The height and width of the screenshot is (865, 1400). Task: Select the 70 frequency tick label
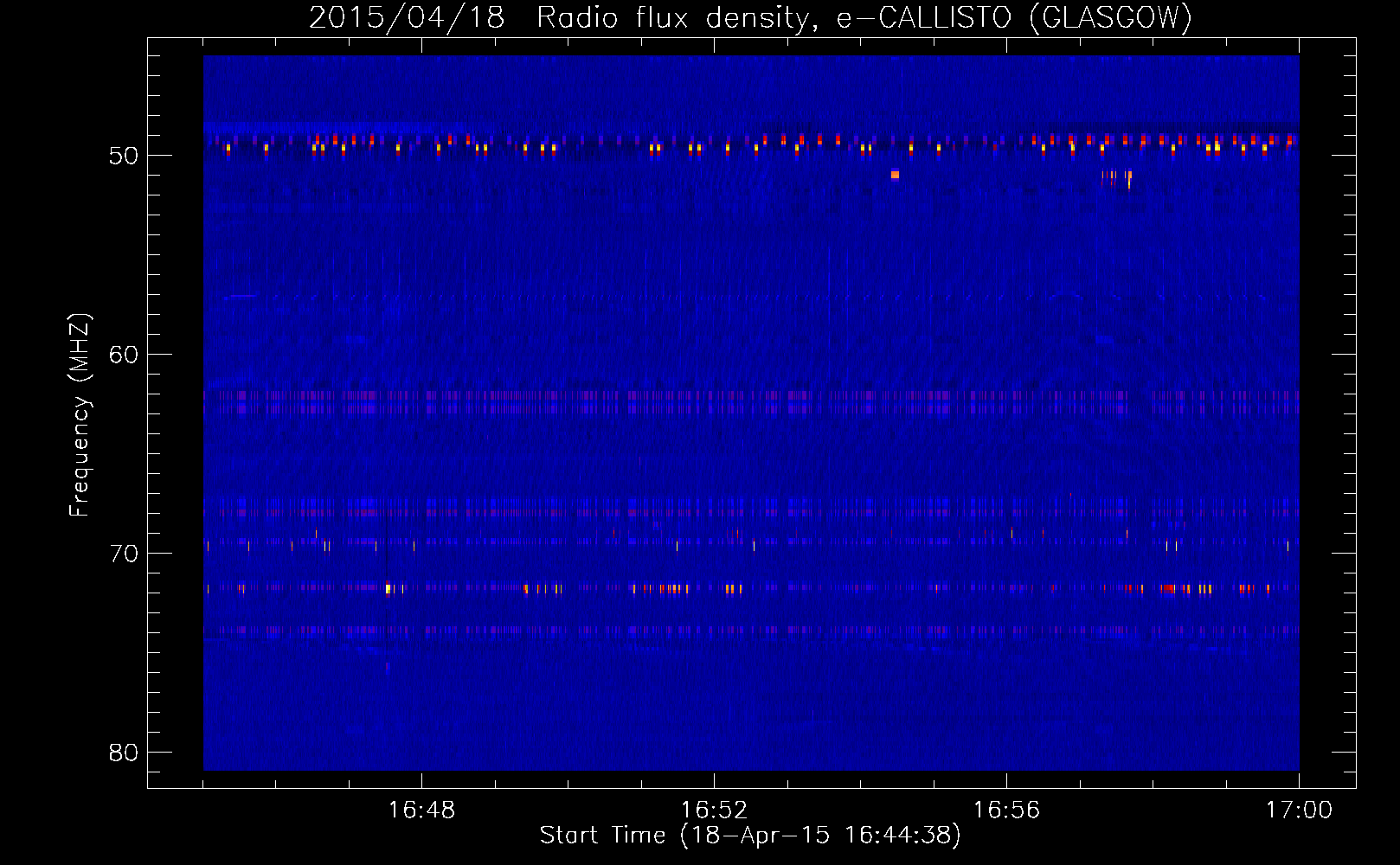pos(124,554)
